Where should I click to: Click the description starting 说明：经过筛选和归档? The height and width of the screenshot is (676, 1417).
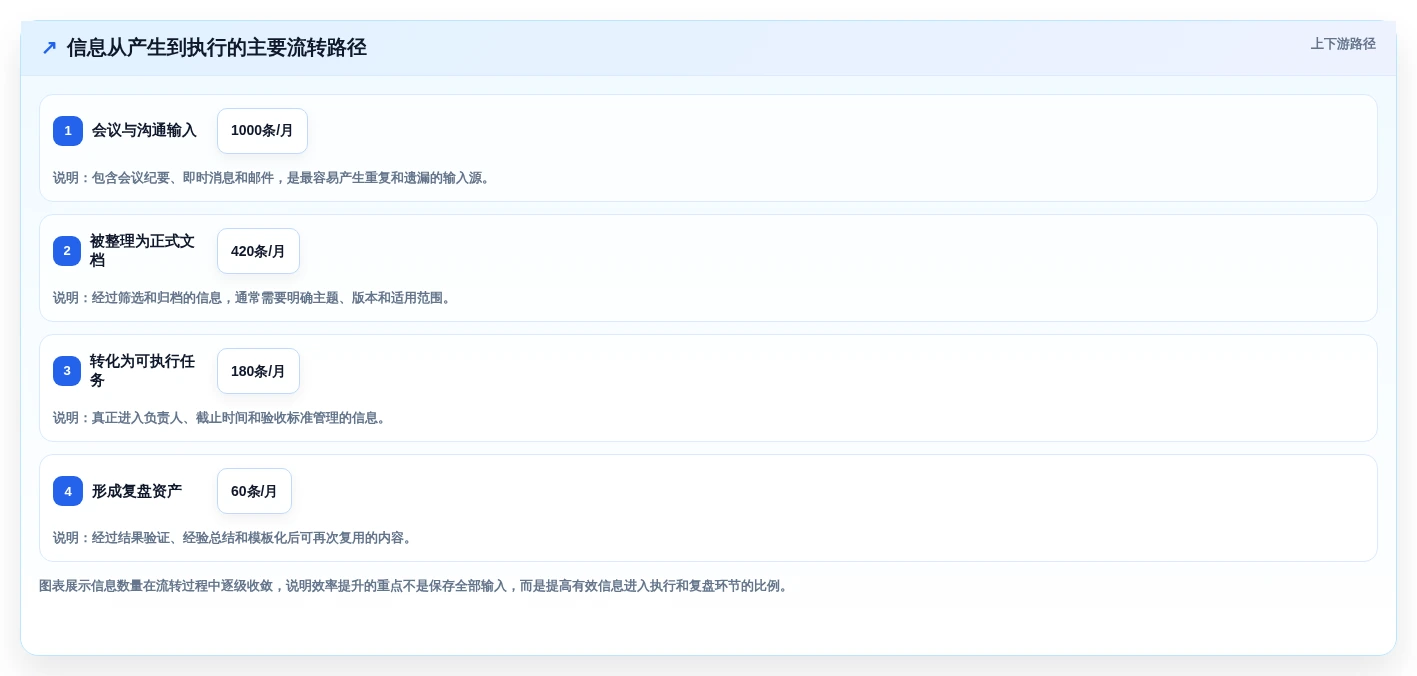[254, 298]
